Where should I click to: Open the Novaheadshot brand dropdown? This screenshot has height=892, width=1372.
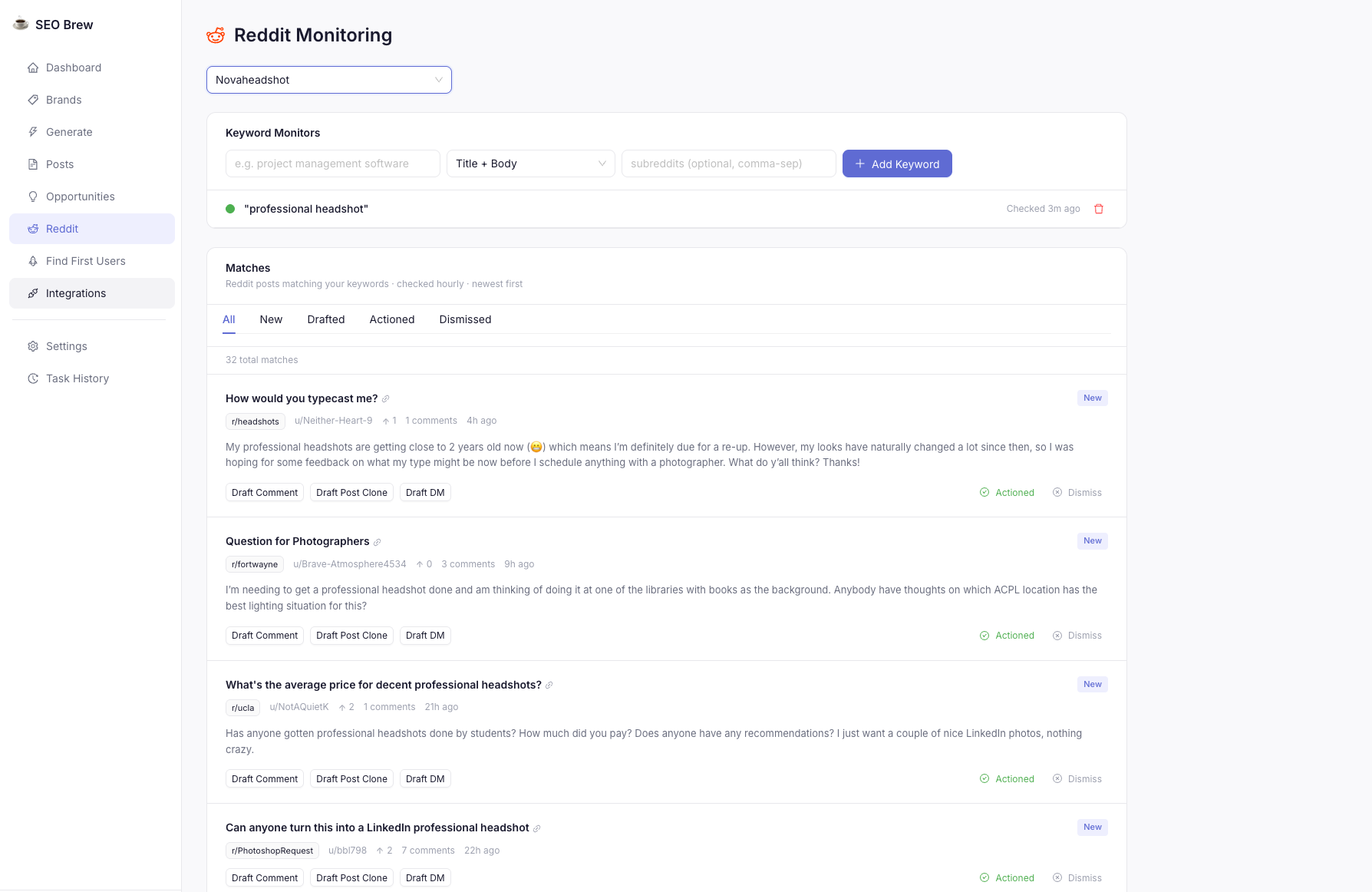[329, 80]
